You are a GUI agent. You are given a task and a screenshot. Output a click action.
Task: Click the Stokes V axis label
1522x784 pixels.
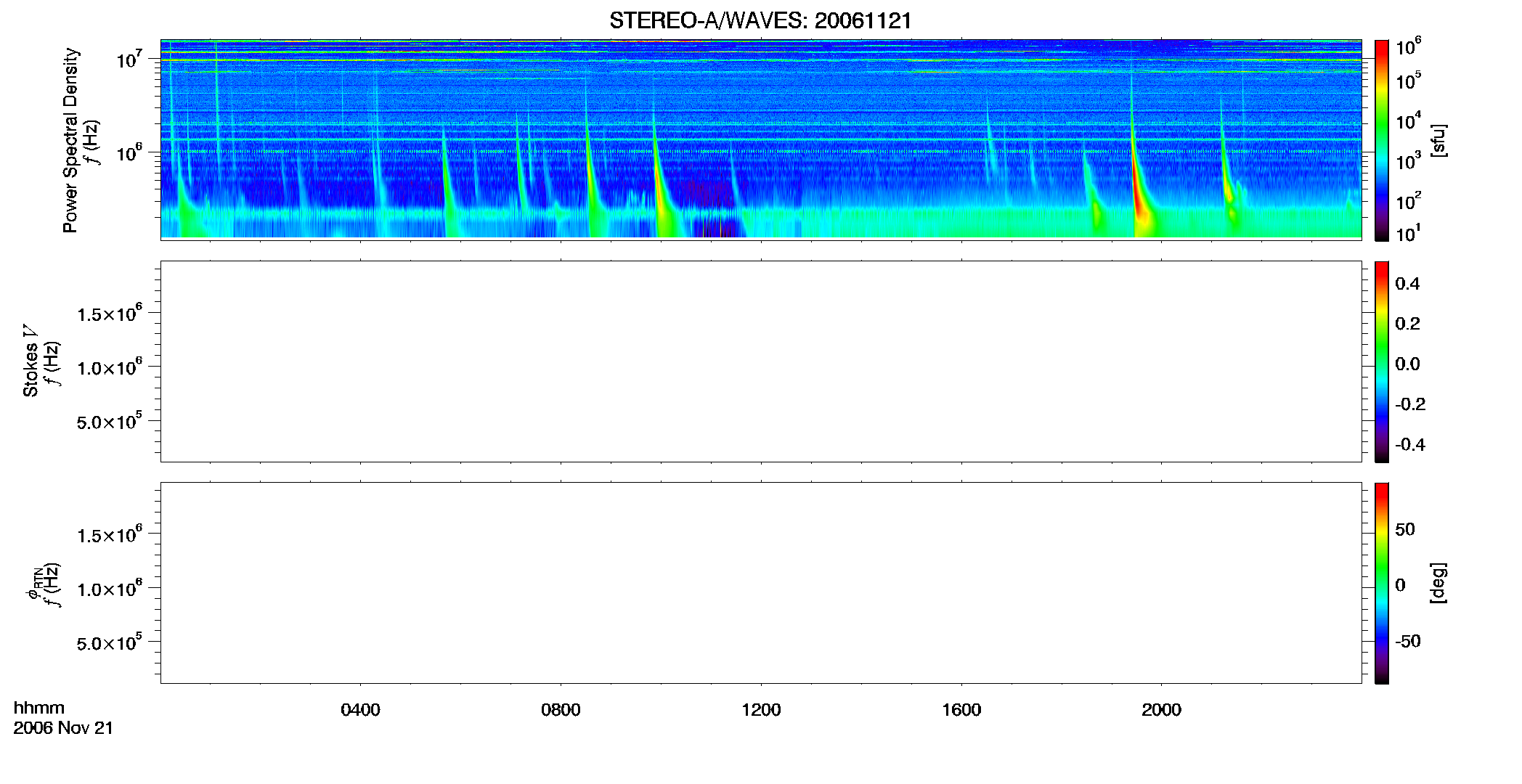pyautogui.click(x=30, y=361)
